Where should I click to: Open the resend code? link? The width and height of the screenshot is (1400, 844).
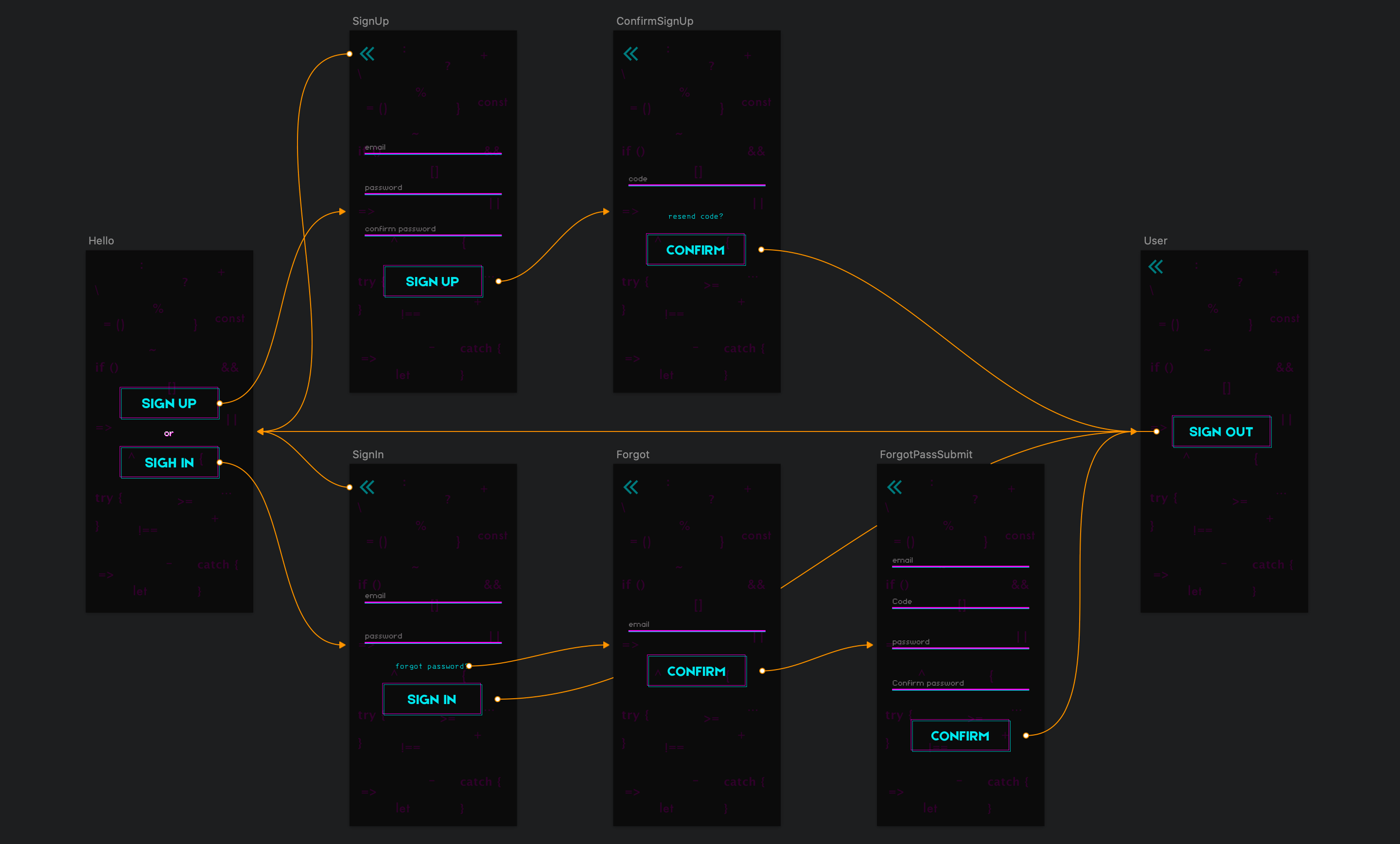[696, 216]
